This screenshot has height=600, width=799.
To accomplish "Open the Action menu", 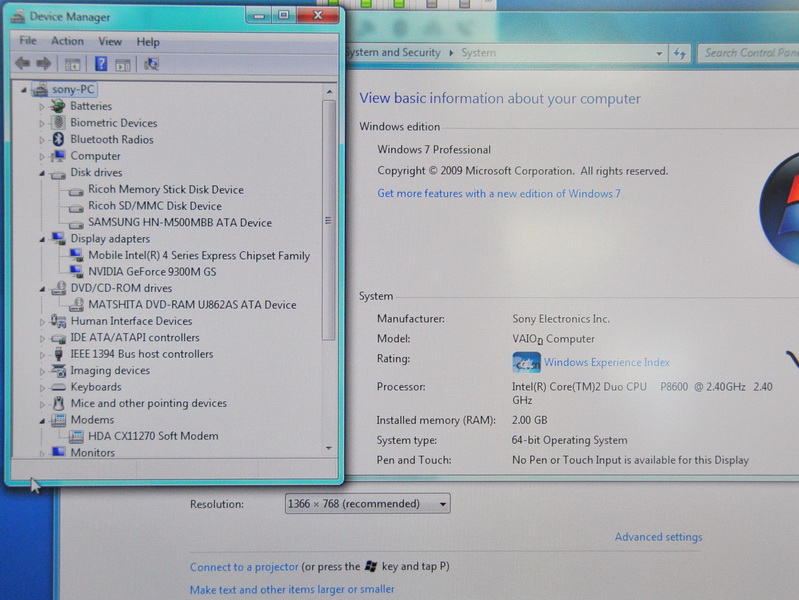I will [x=67, y=41].
